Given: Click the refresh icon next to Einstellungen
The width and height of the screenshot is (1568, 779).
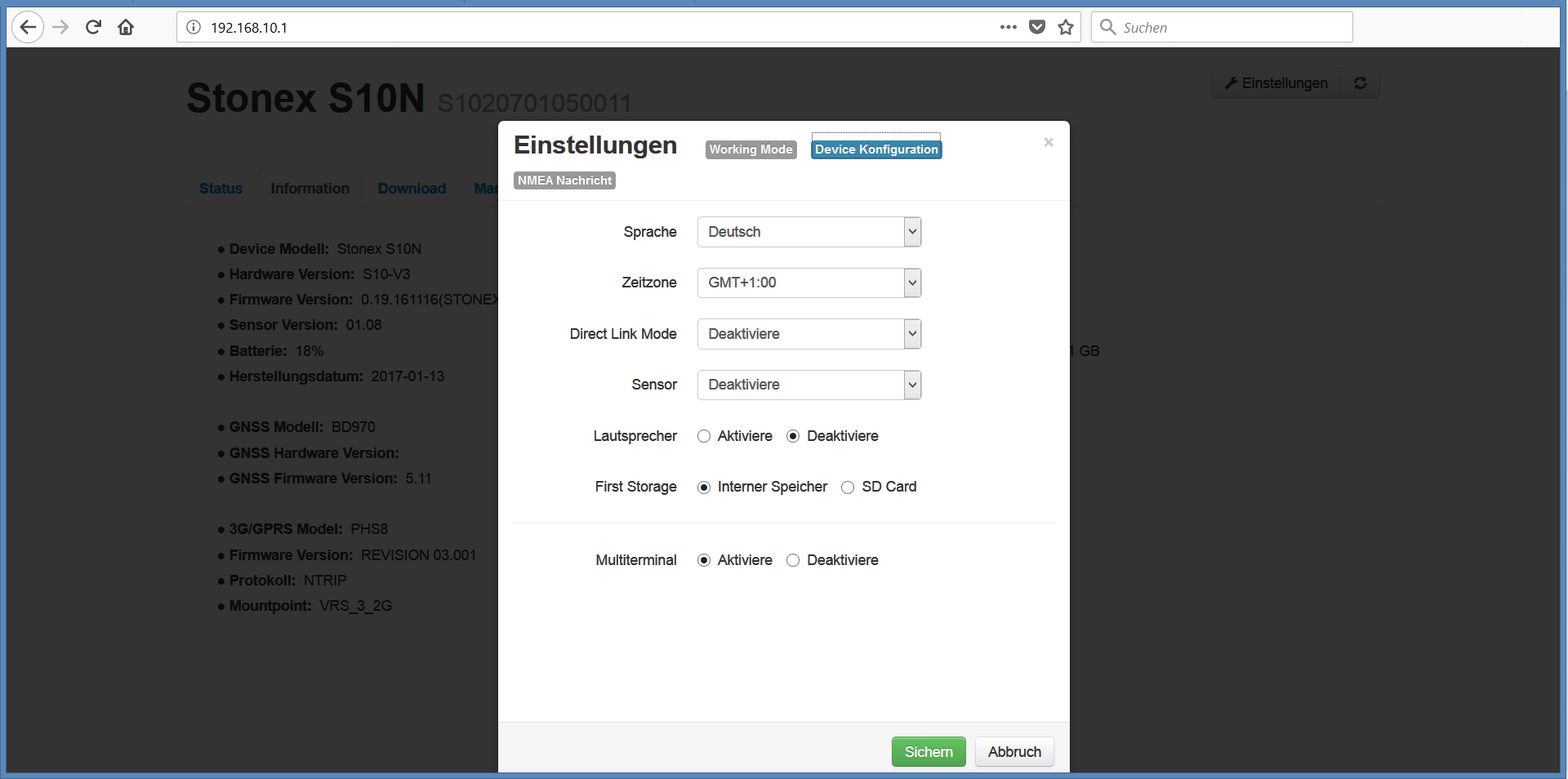Looking at the screenshot, I should pyautogui.click(x=1361, y=83).
